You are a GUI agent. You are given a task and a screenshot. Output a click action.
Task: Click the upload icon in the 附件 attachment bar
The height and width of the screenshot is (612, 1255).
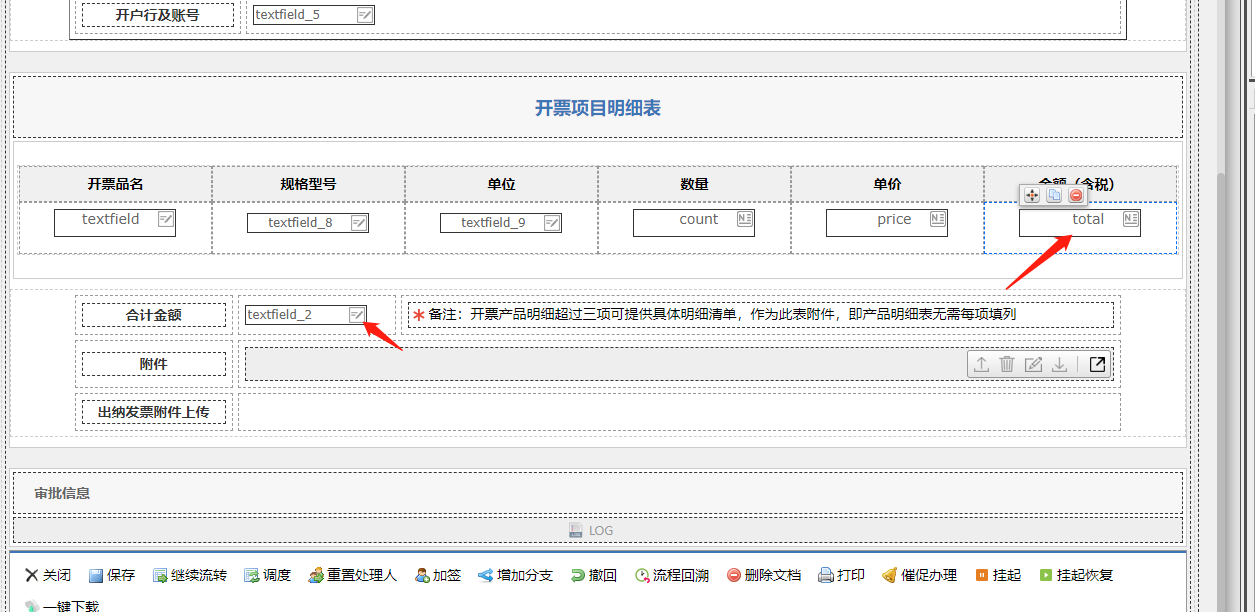click(981, 364)
